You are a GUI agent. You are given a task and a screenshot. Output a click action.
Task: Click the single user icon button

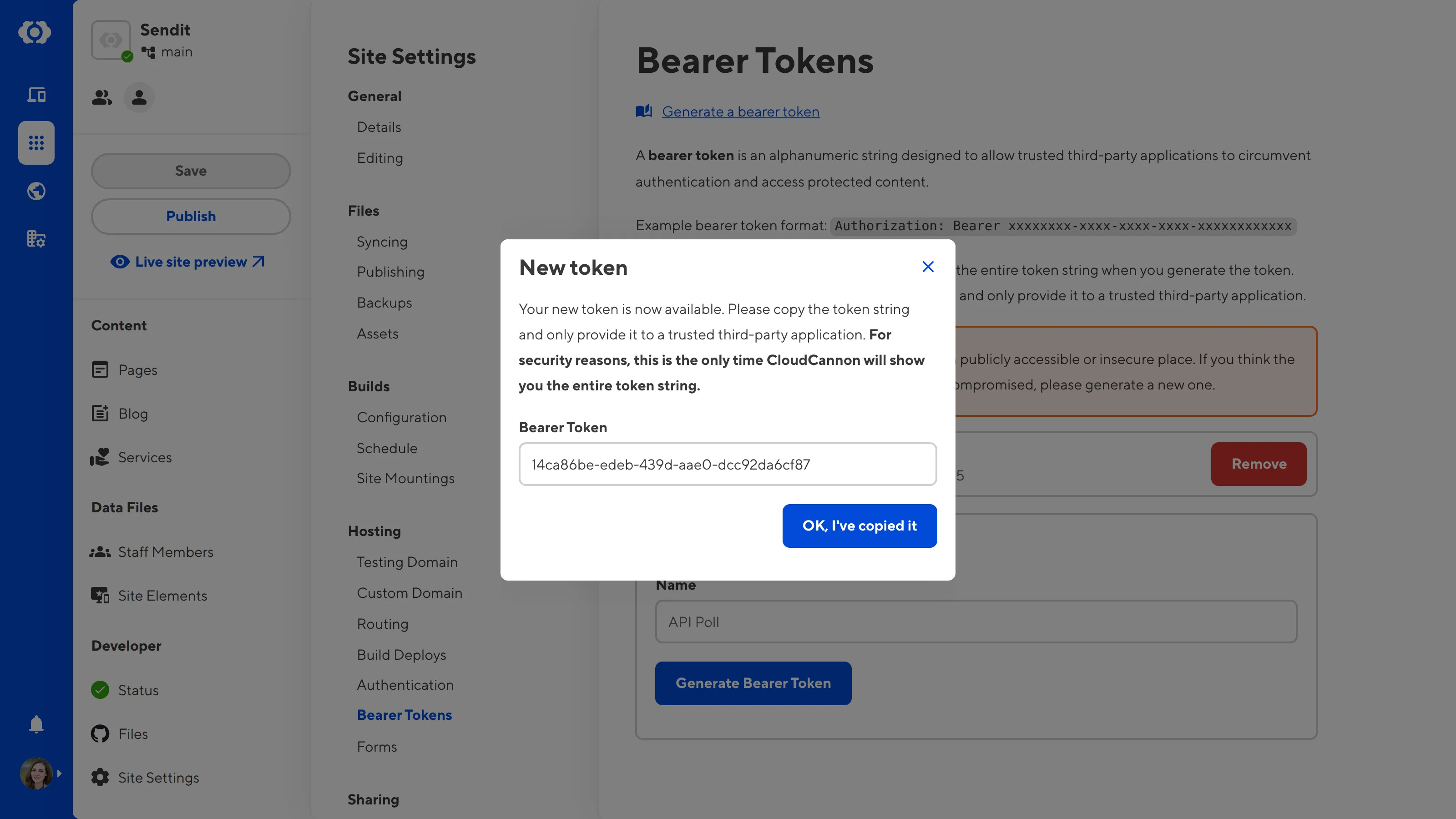pos(139,98)
